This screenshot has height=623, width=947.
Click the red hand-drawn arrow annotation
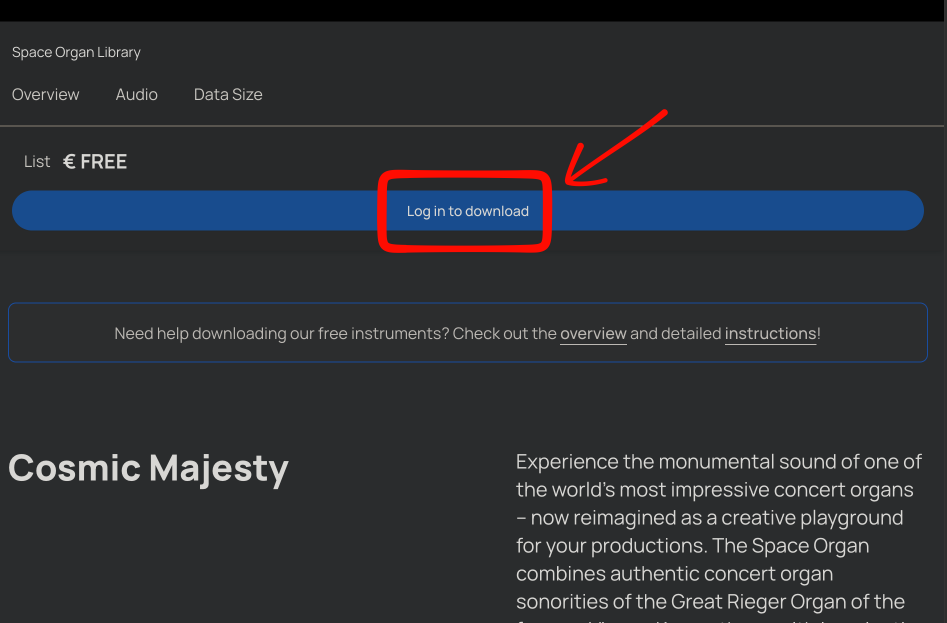(615, 150)
